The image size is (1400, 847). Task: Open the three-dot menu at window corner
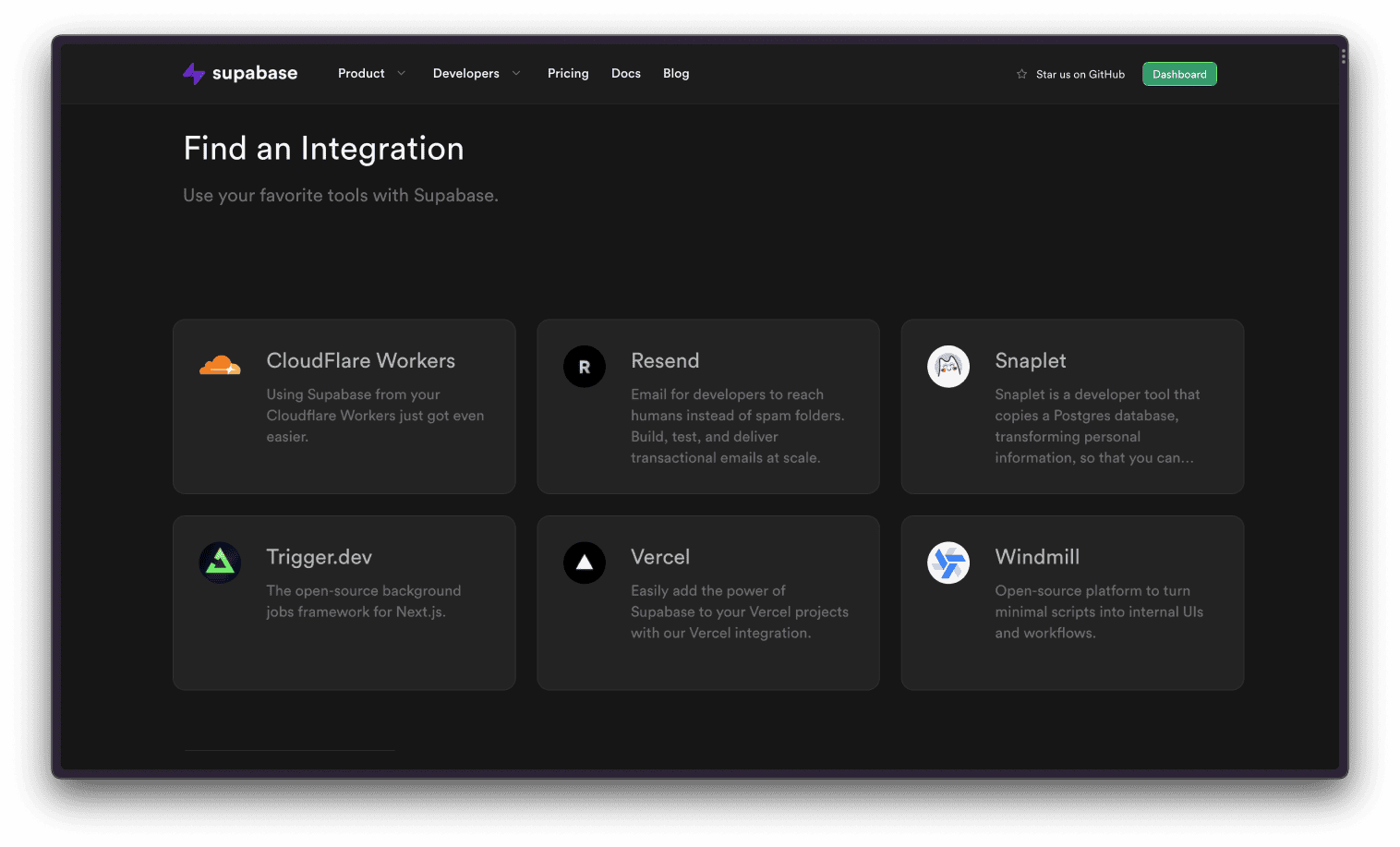click(1343, 57)
